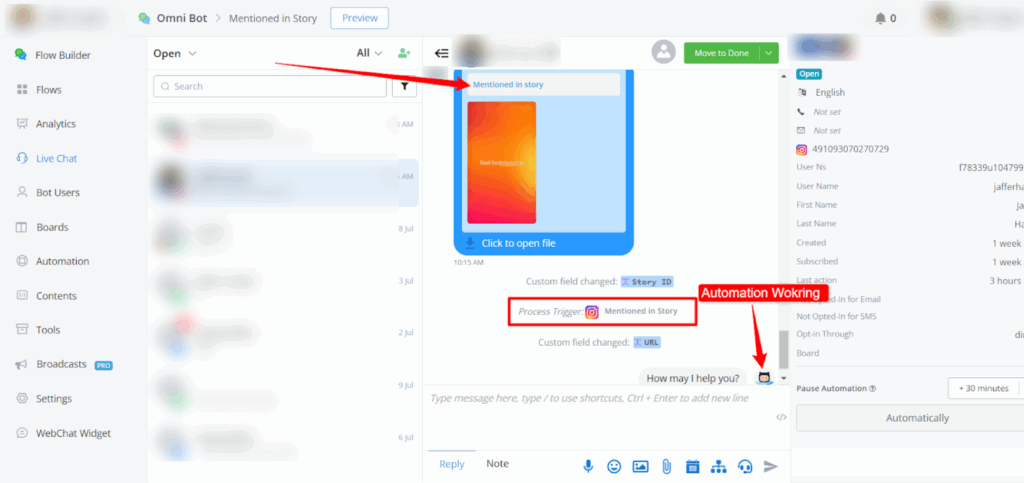Click the + 30 minutes pause button
This screenshot has height=483, width=1024.
pyautogui.click(x=982, y=388)
